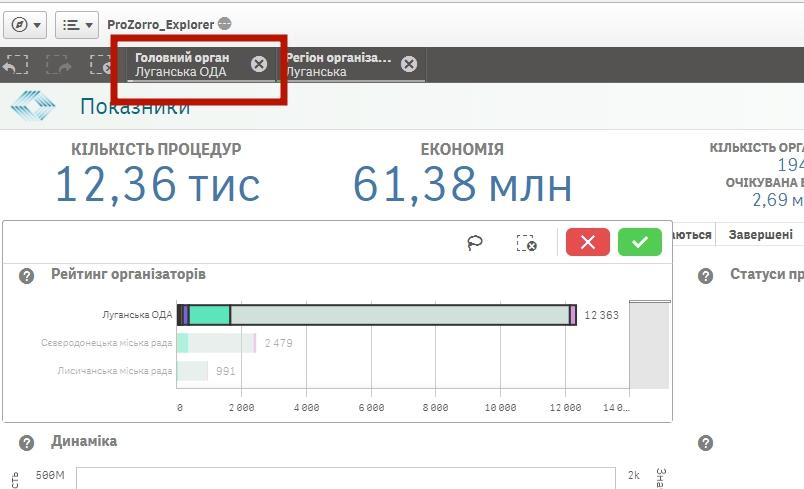804x489 pixels.
Task: Click the clear chart selection icon
Action: 527,243
